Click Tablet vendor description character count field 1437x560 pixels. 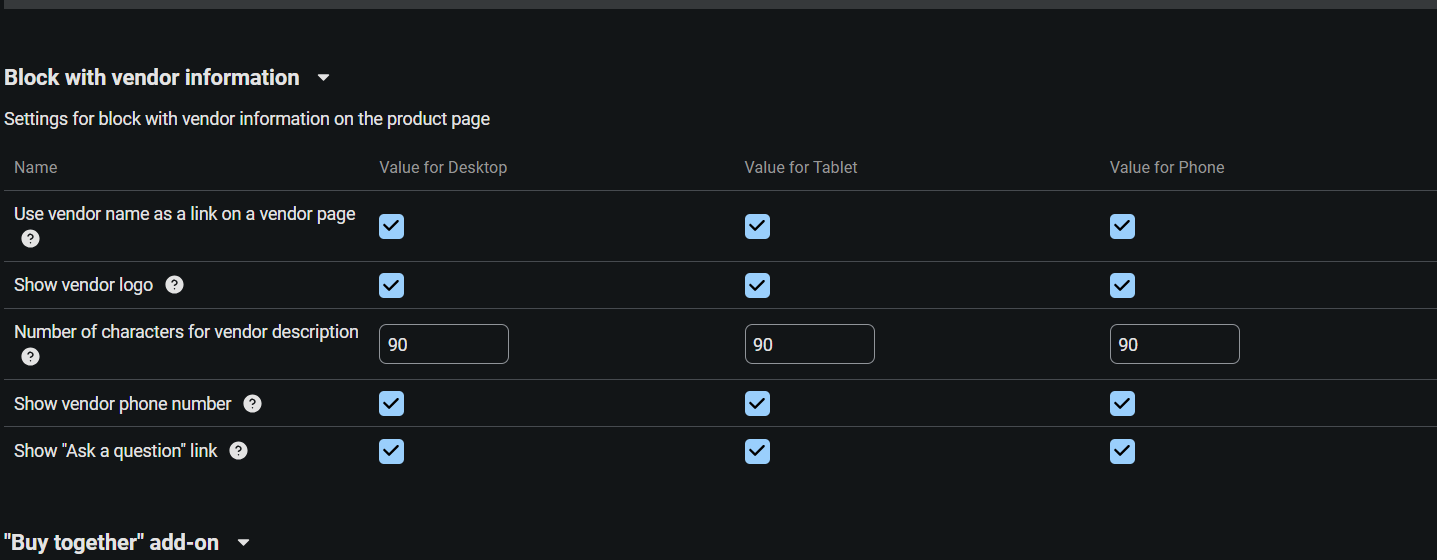point(809,344)
